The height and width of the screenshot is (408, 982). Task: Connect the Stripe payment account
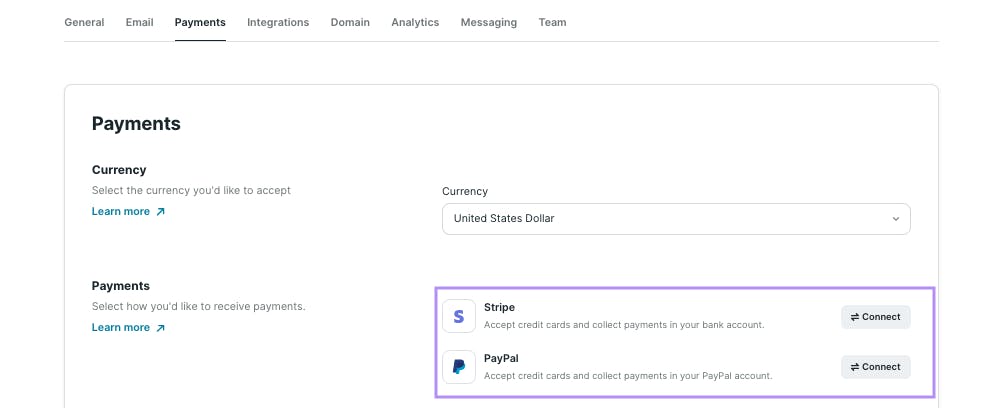point(875,316)
